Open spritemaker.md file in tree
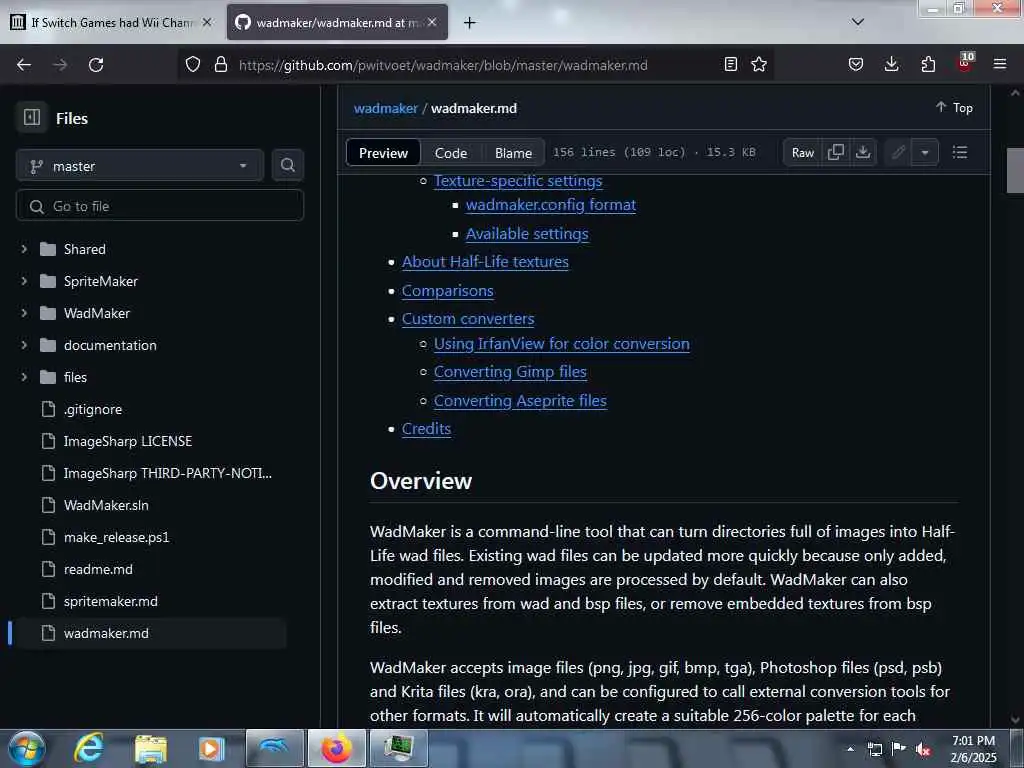1024x768 pixels. click(110, 601)
